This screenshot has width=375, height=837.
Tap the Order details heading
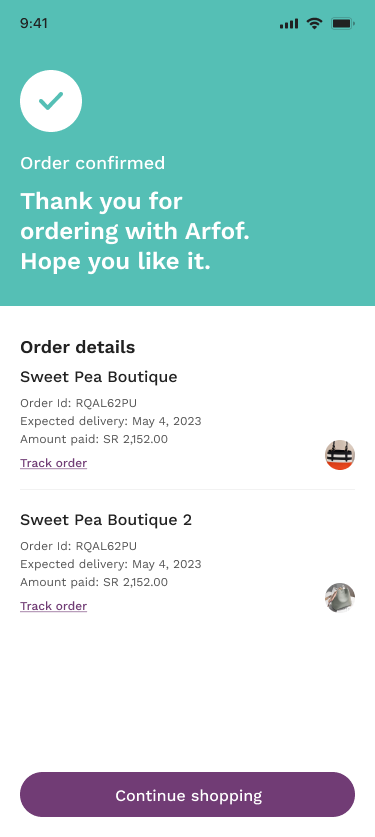(77, 348)
